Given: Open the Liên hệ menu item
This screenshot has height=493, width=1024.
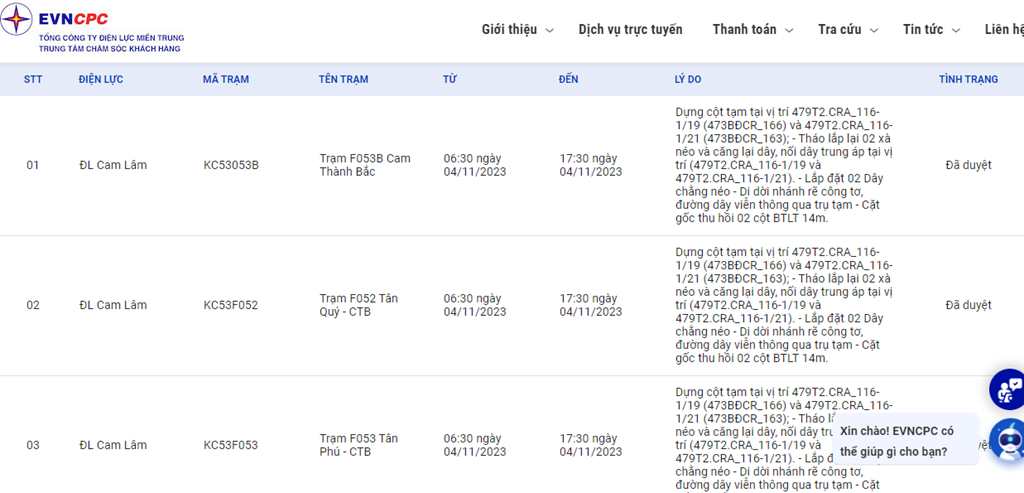Looking at the screenshot, I should [1003, 30].
